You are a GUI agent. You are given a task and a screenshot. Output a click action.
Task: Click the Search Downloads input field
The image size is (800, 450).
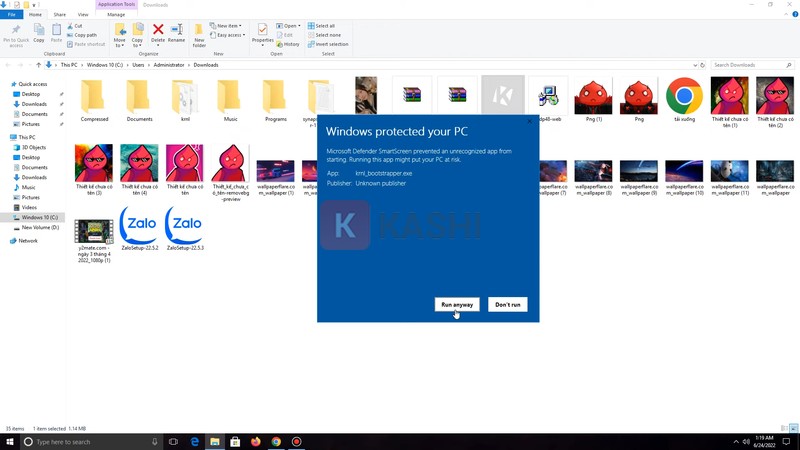(x=750, y=65)
